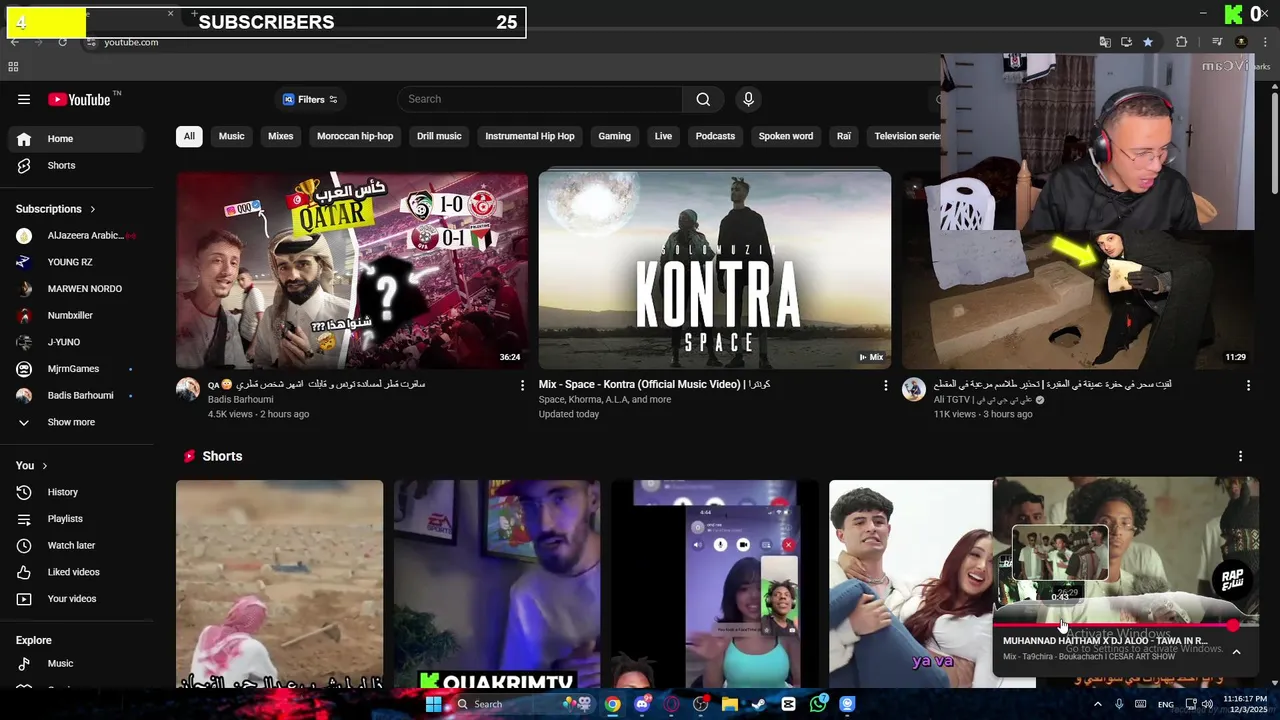This screenshot has height=720, width=1280.
Task: Open Liked videos
Action: click(x=76, y=572)
